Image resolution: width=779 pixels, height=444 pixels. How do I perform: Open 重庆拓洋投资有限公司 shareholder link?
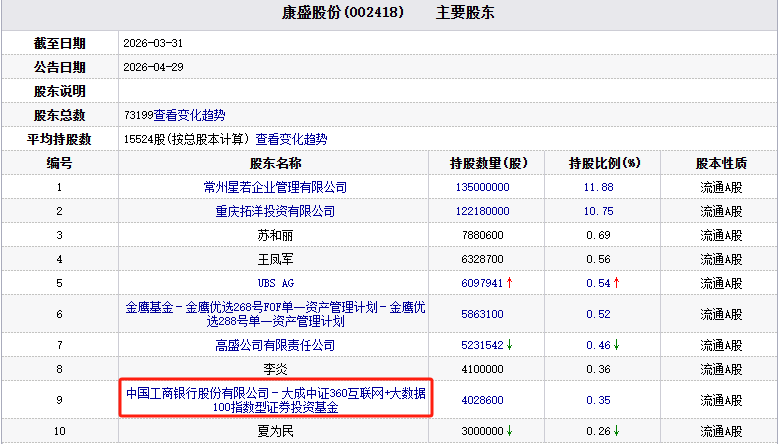[275, 211]
